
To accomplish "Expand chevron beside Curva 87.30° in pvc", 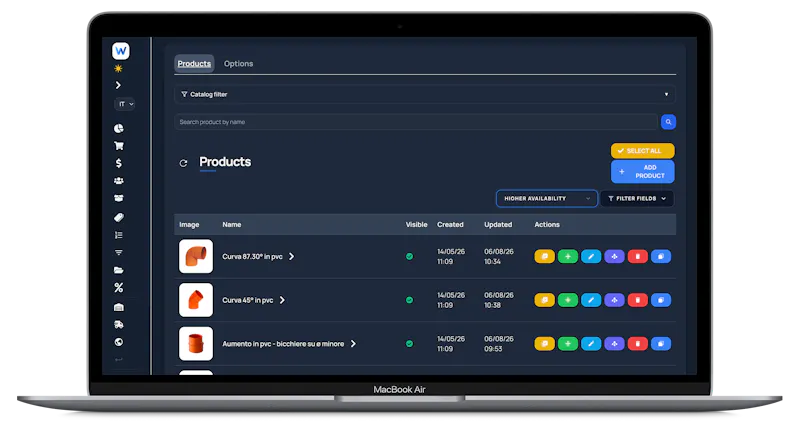I will [292, 257].
